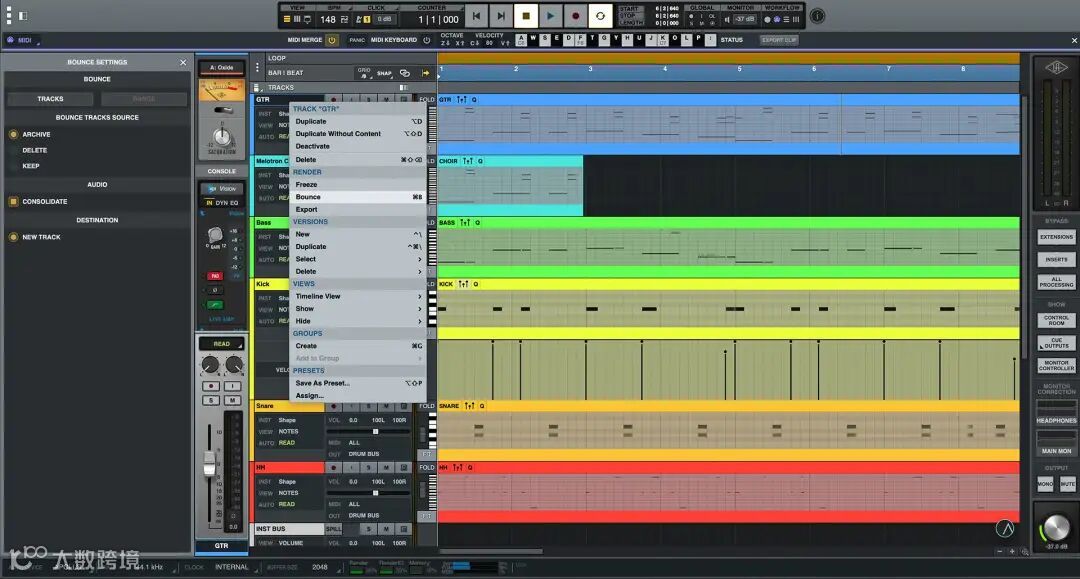This screenshot has width=1080, height=579.
Task: Adjust the Saturation knob
Action: point(221,136)
